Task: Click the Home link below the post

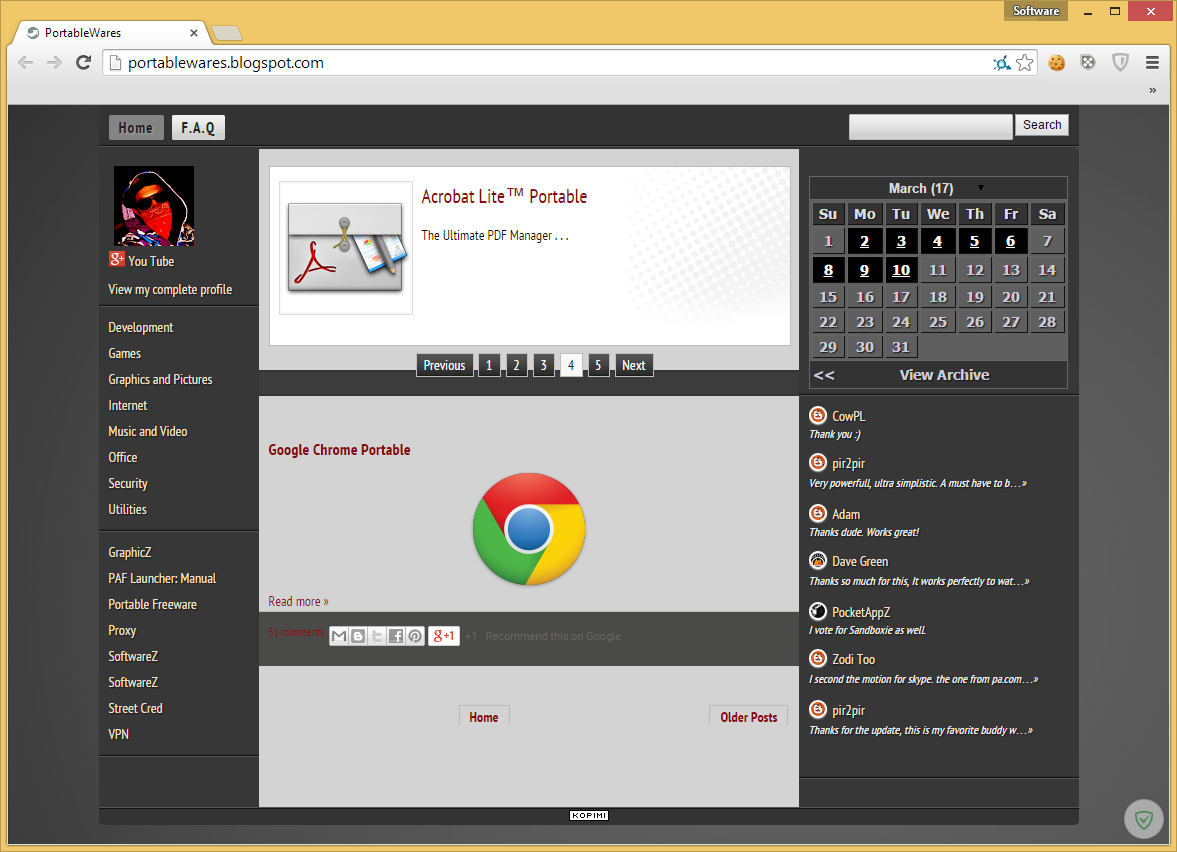Action: (x=483, y=717)
